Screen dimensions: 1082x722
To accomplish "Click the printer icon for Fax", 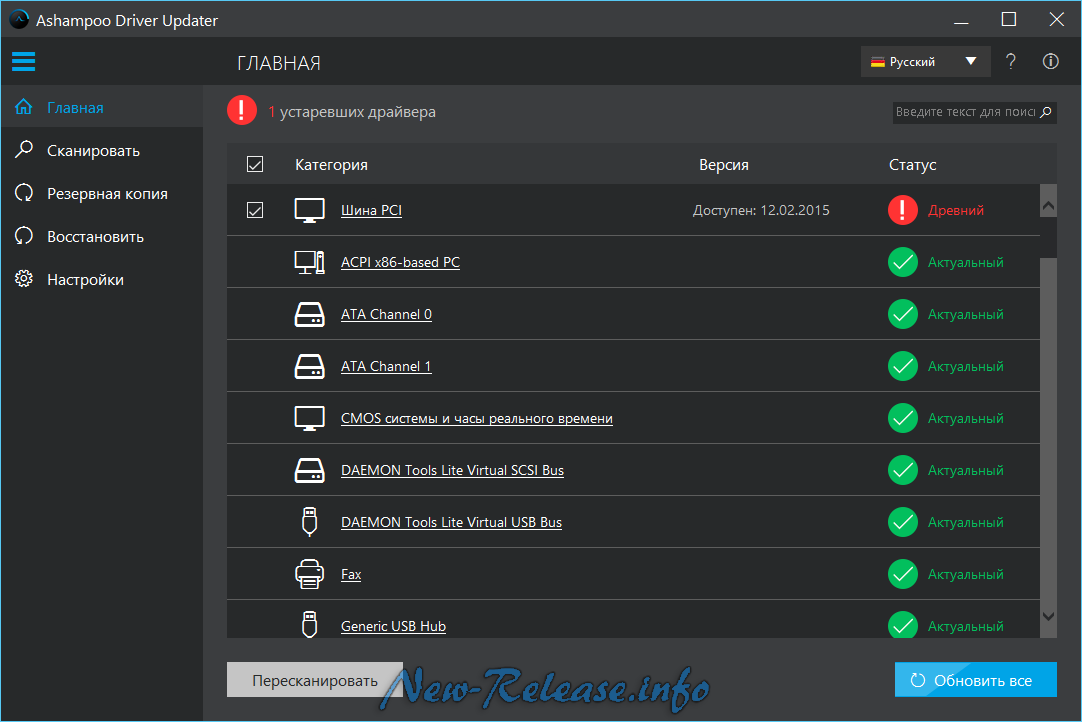I will (309, 574).
